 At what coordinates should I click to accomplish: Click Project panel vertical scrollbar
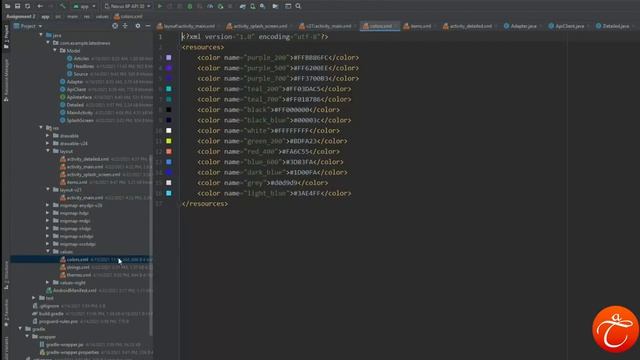click(151, 245)
